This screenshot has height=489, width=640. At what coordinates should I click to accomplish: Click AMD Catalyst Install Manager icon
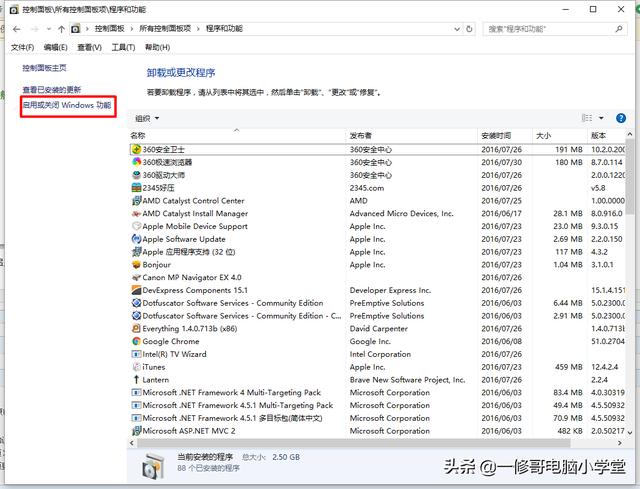click(136, 213)
